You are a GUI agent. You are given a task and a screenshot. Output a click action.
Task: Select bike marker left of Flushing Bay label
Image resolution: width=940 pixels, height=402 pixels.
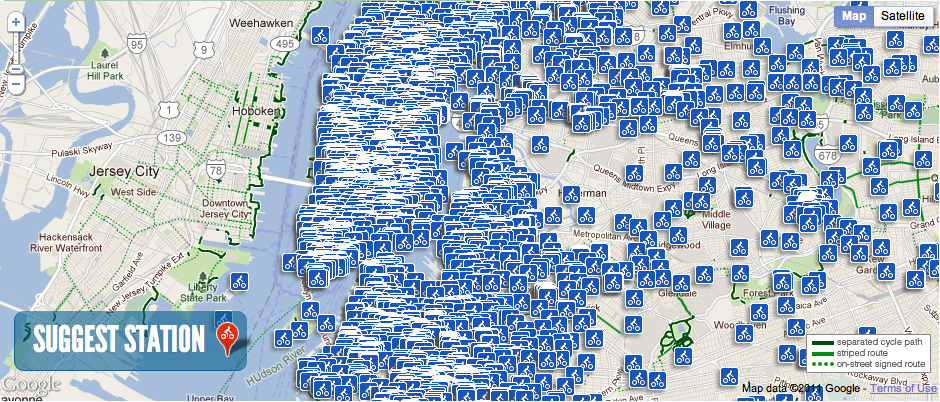tap(748, 9)
